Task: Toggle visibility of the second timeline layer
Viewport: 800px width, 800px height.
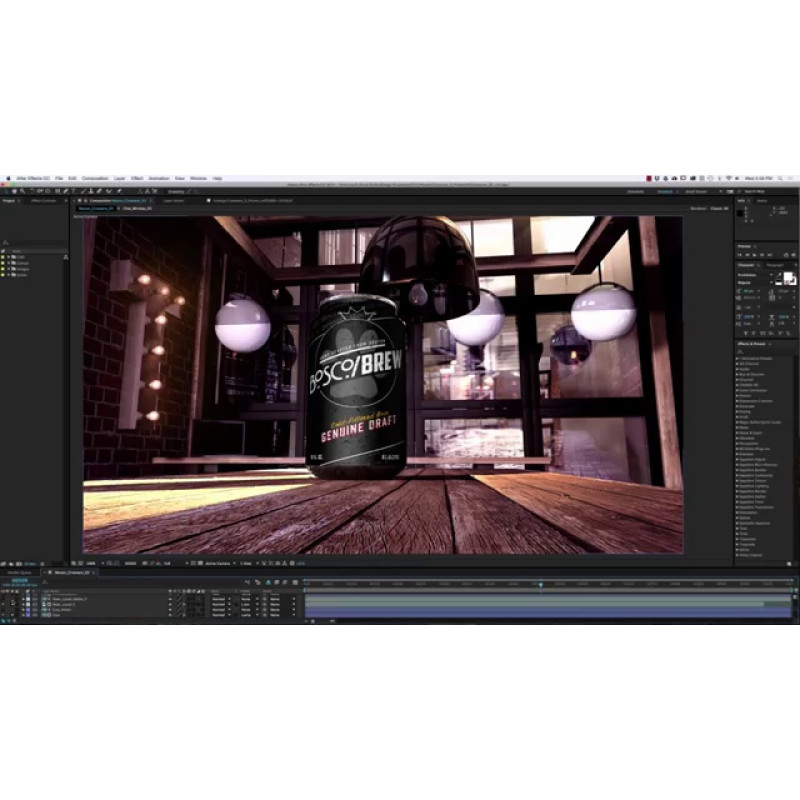Action: 4,604
